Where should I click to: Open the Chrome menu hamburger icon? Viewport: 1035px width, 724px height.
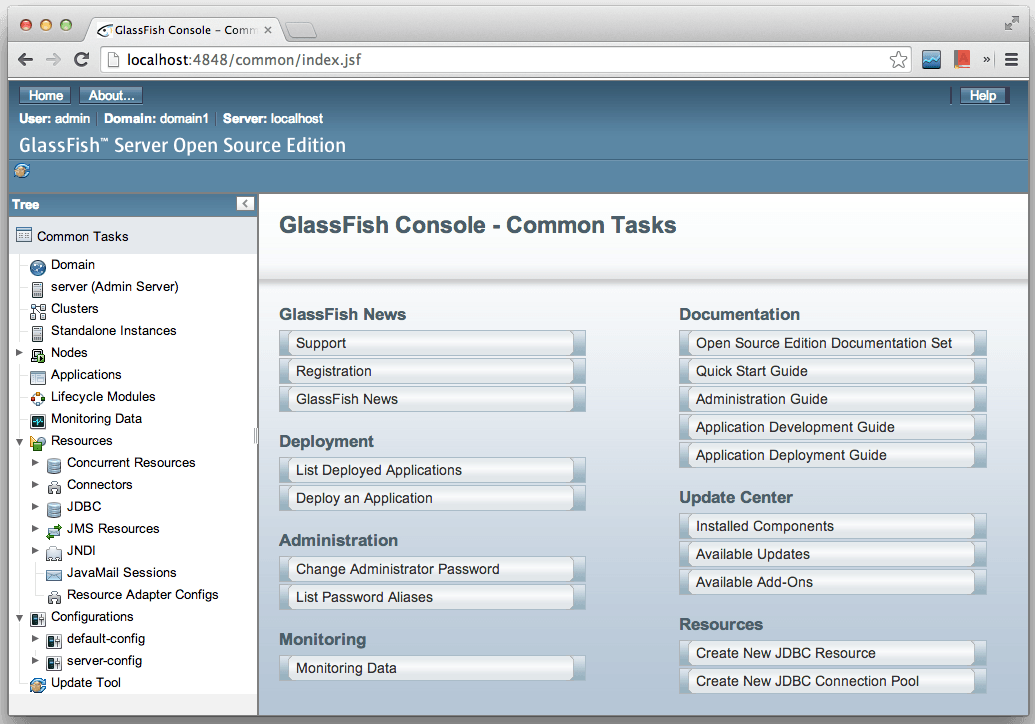tap(1011, 60)
